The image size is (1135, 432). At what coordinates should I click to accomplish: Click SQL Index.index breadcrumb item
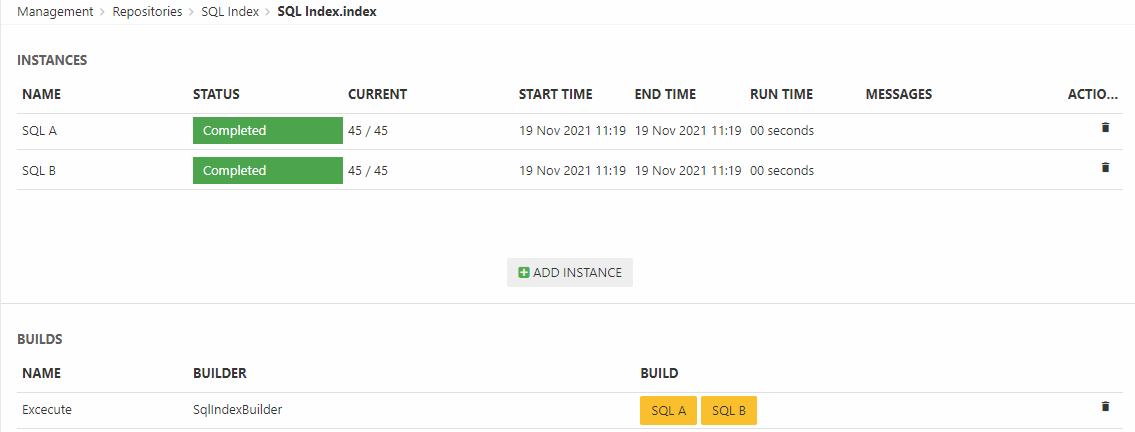coord(327,12)
